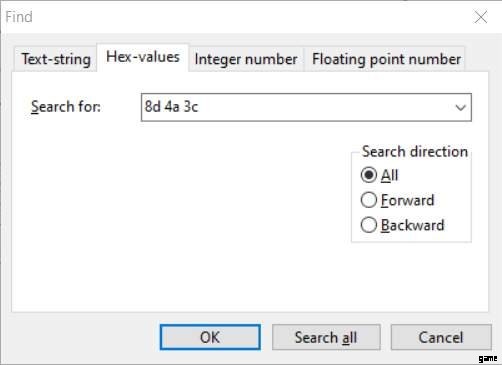The height and width of the screenshot is (365, 502).
Task: Click the game watermark in the dialog corner
Action: 488,359
